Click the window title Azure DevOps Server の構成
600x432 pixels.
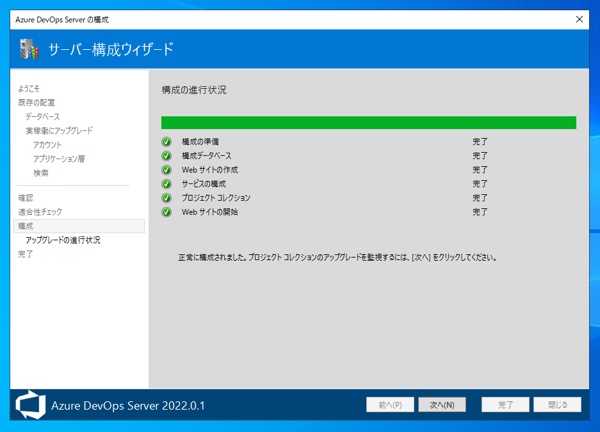pos(62,20)
